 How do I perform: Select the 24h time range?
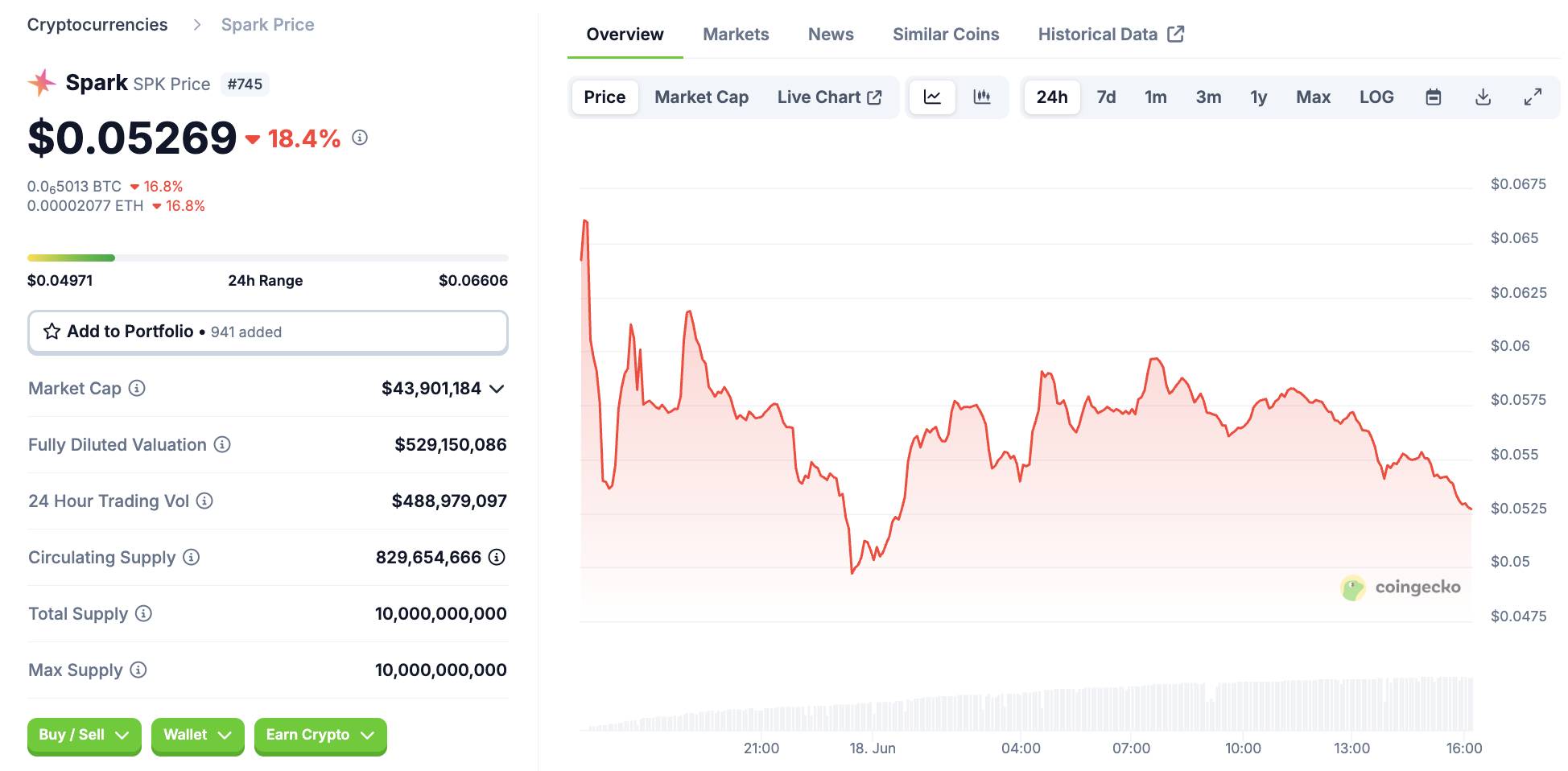(1052, 97)
